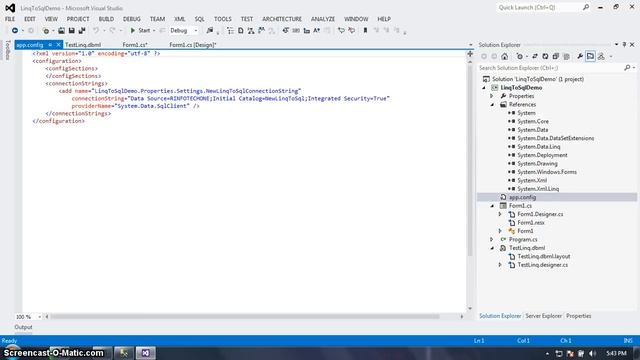Screen dimensions: 640x360
Task: Switch to the Properties panel tab
Action: [x=578, y=316]
